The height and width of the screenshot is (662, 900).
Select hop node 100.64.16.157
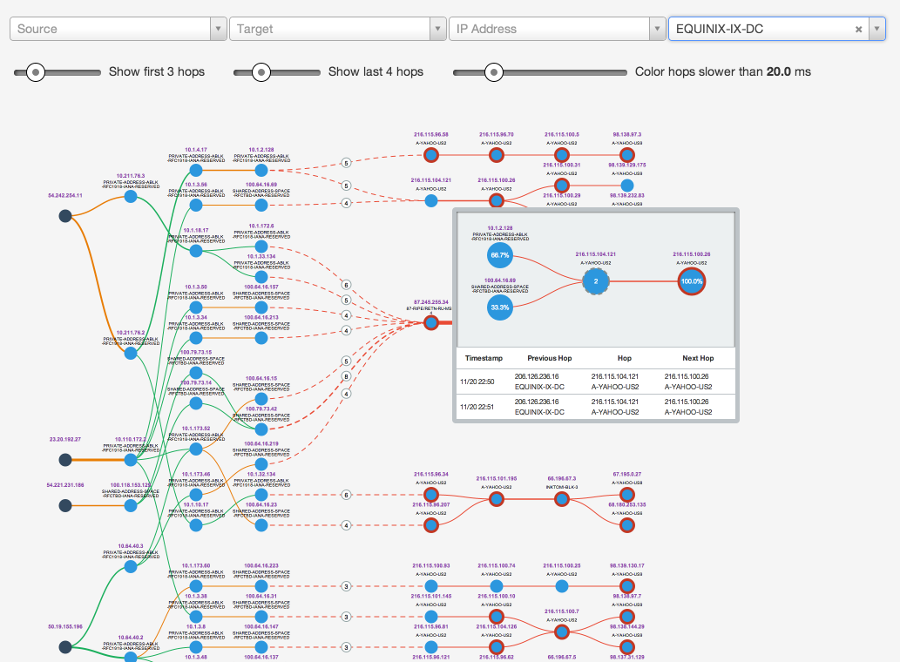(261, 308)
